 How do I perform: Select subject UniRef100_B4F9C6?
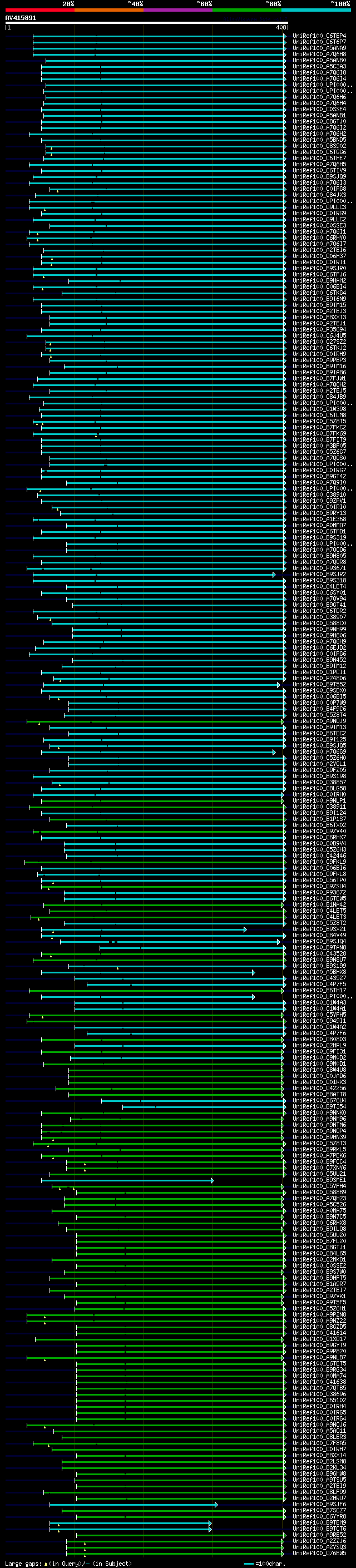coord(319,709)
